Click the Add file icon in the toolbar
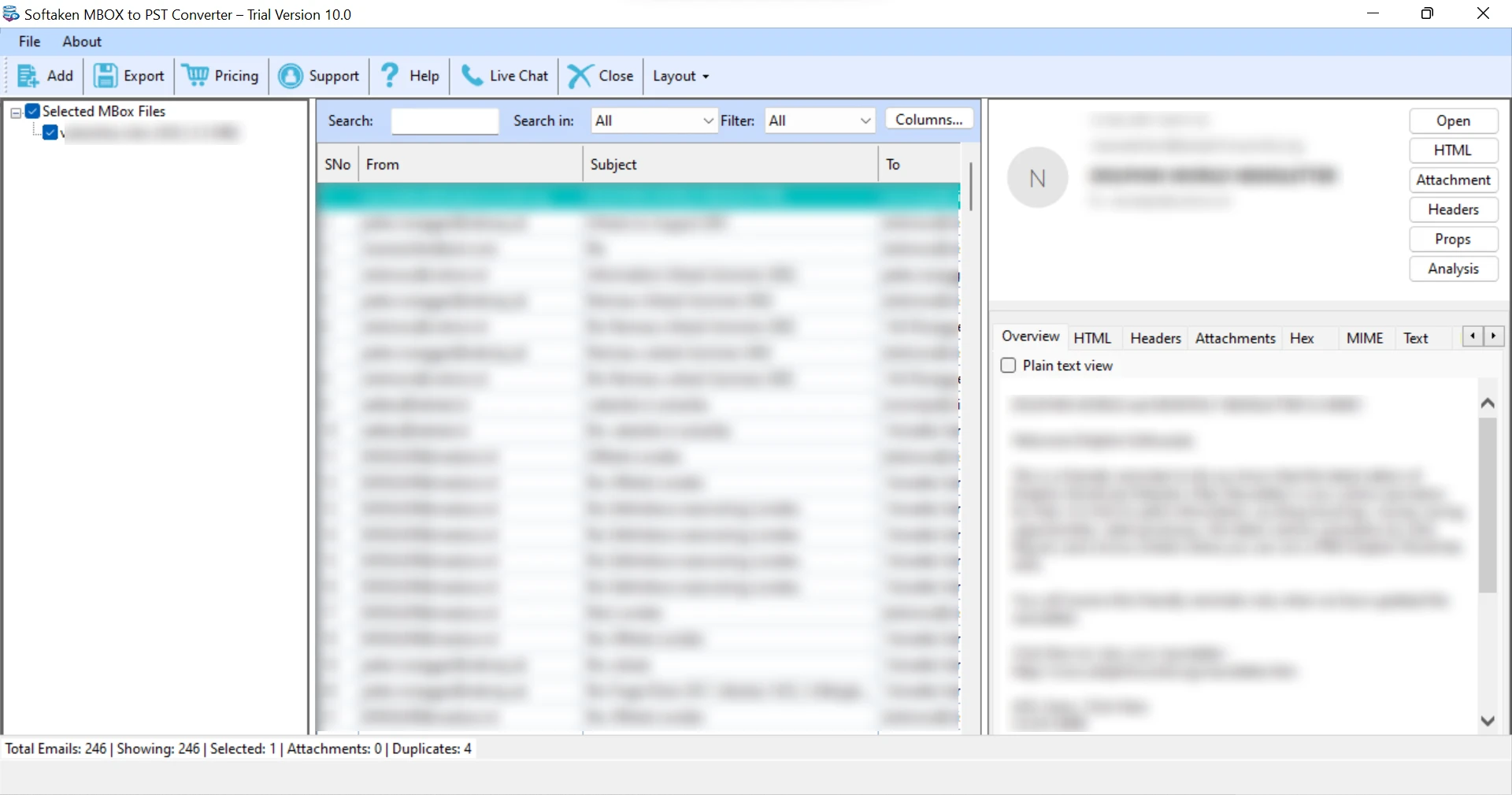 pos(28,76)
